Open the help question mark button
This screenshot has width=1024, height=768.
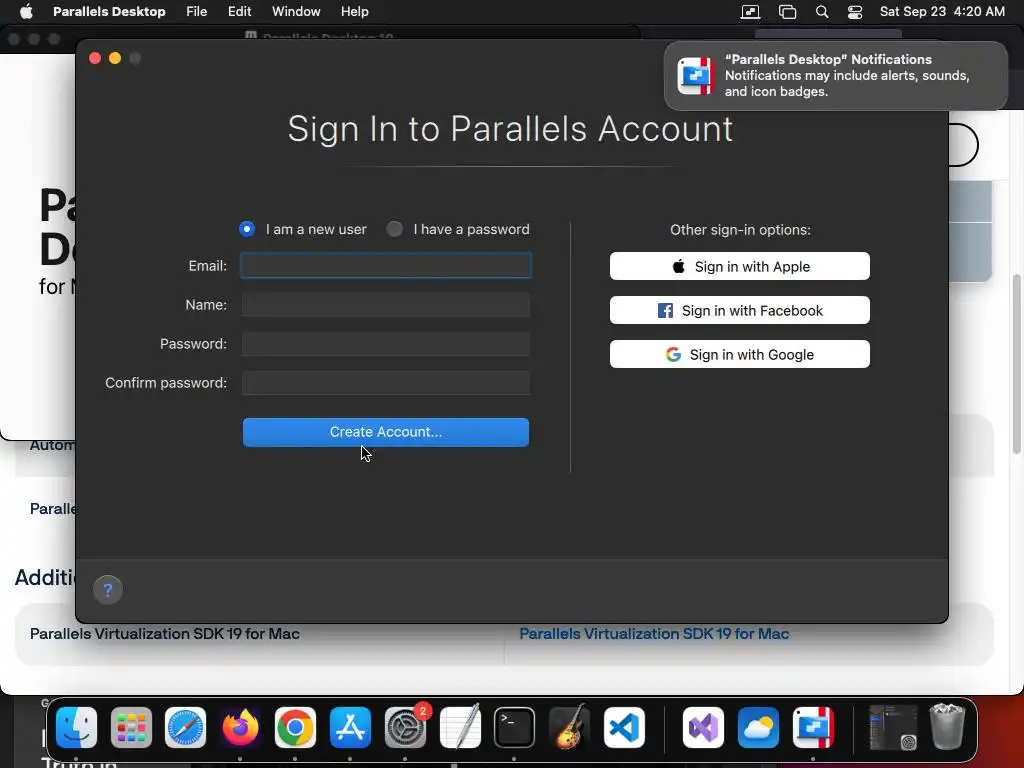coord(108,590)
